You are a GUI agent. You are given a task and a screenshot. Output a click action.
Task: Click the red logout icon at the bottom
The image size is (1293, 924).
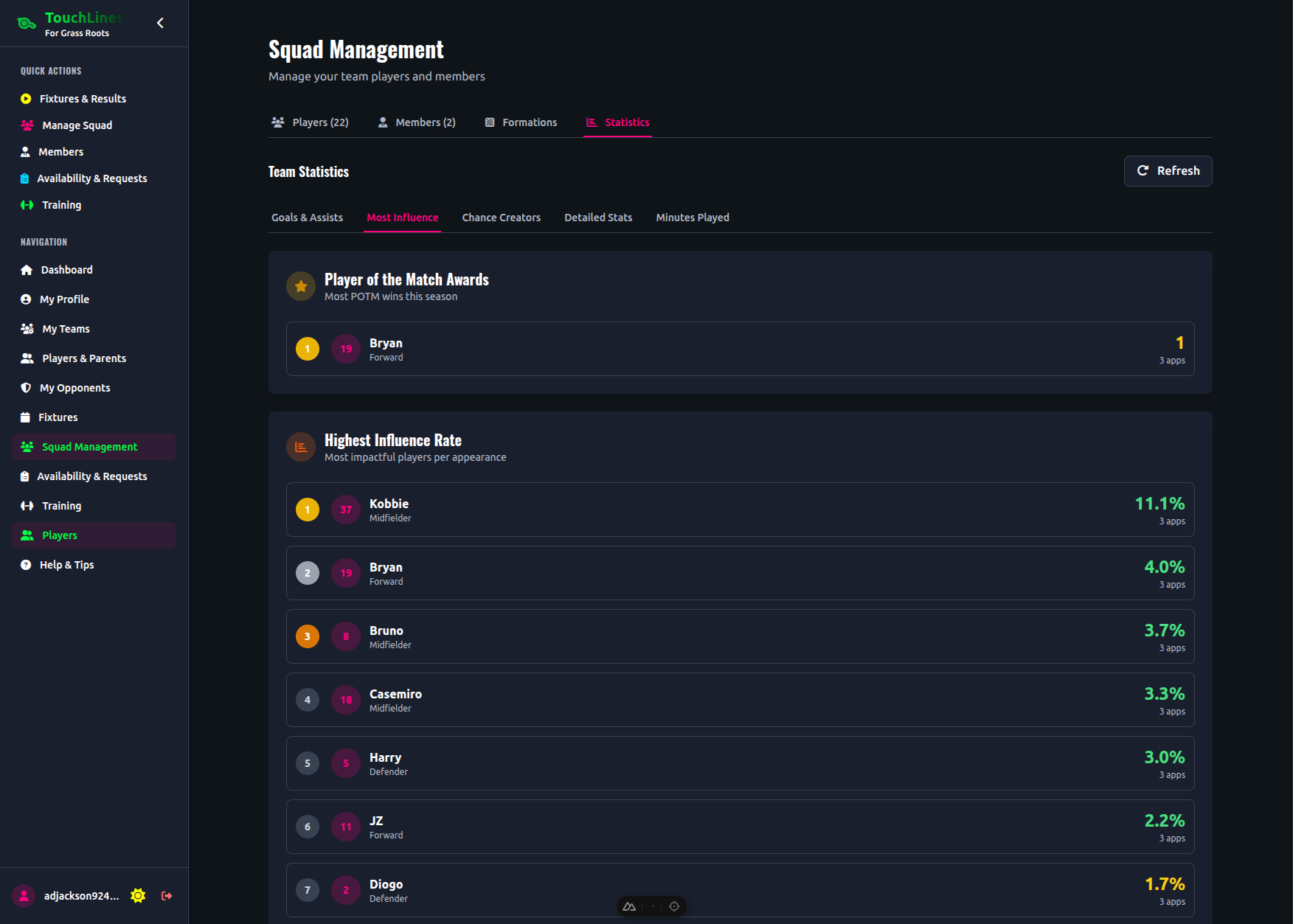click(167, 895)
